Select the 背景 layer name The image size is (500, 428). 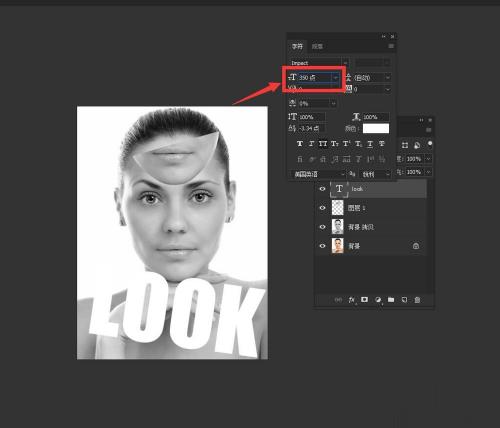[354, 246]
